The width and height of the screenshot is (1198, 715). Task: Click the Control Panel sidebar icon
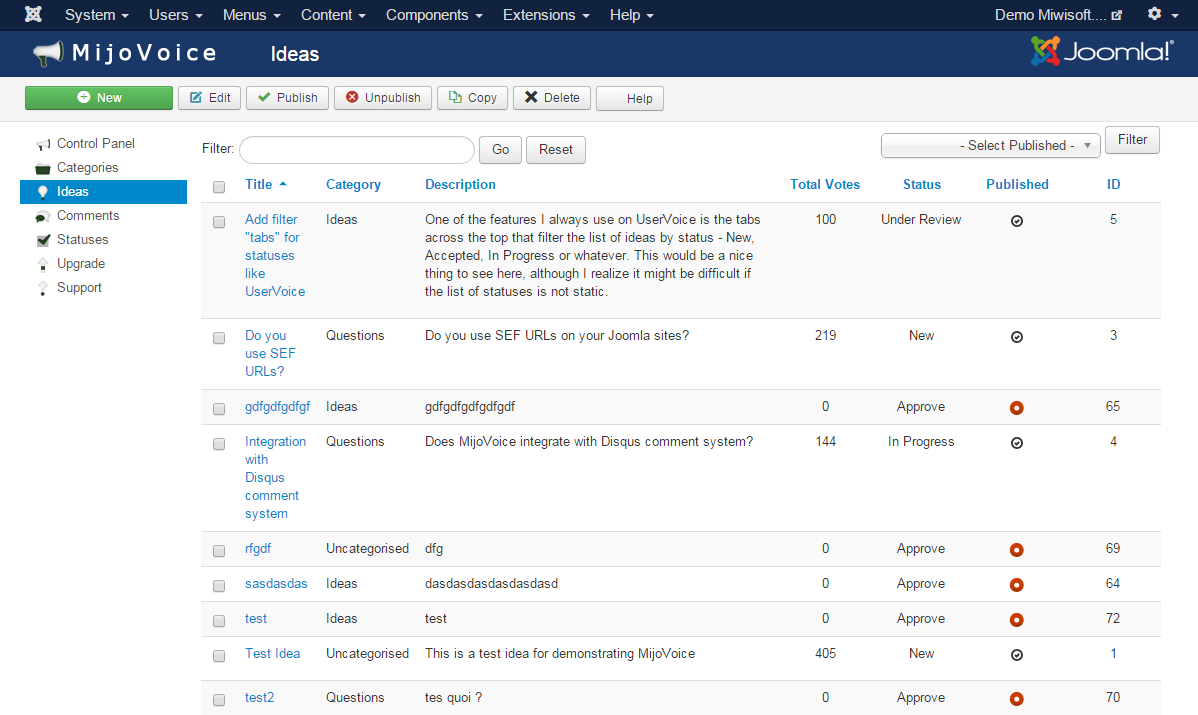pos(43,144)
